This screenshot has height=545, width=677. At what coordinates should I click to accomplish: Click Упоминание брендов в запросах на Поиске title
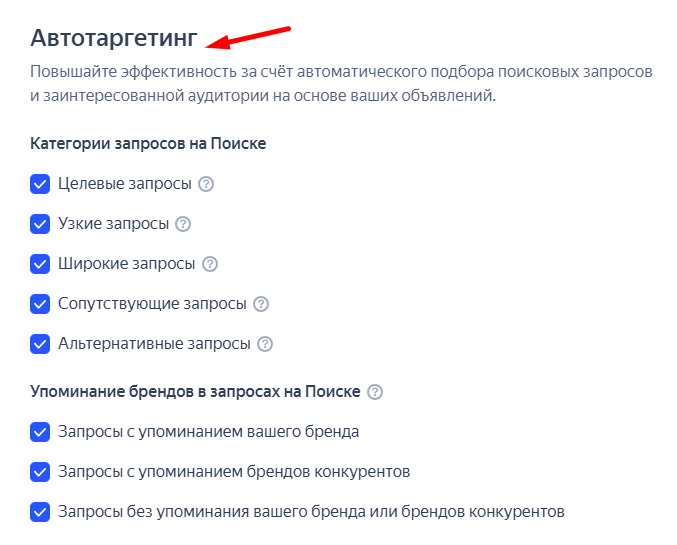[x=195, y=392]
